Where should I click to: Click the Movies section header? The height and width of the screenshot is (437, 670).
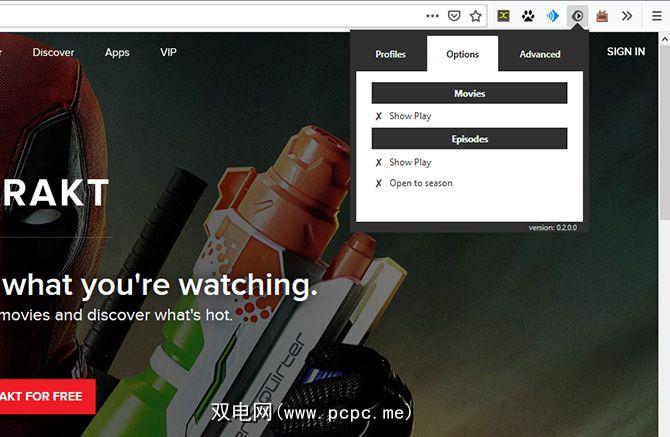[470, 93]
